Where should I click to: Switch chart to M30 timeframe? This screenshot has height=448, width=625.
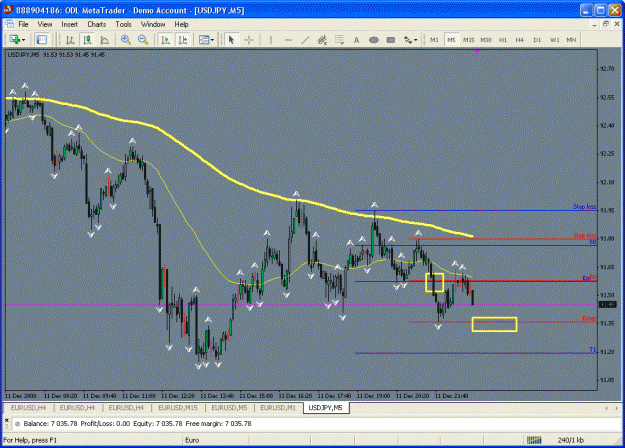point(485,39)
